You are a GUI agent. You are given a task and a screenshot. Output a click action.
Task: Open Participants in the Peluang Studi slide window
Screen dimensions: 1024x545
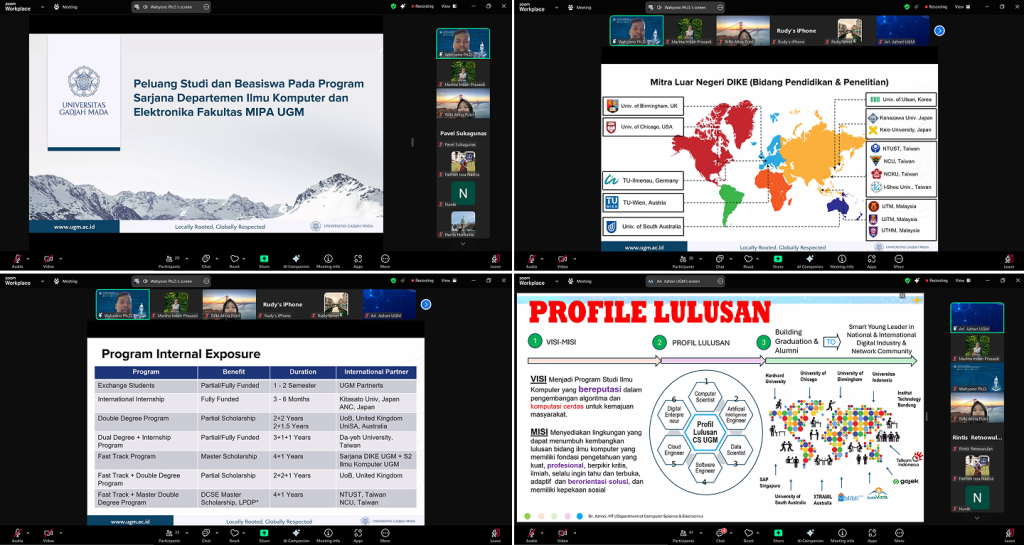169,260
